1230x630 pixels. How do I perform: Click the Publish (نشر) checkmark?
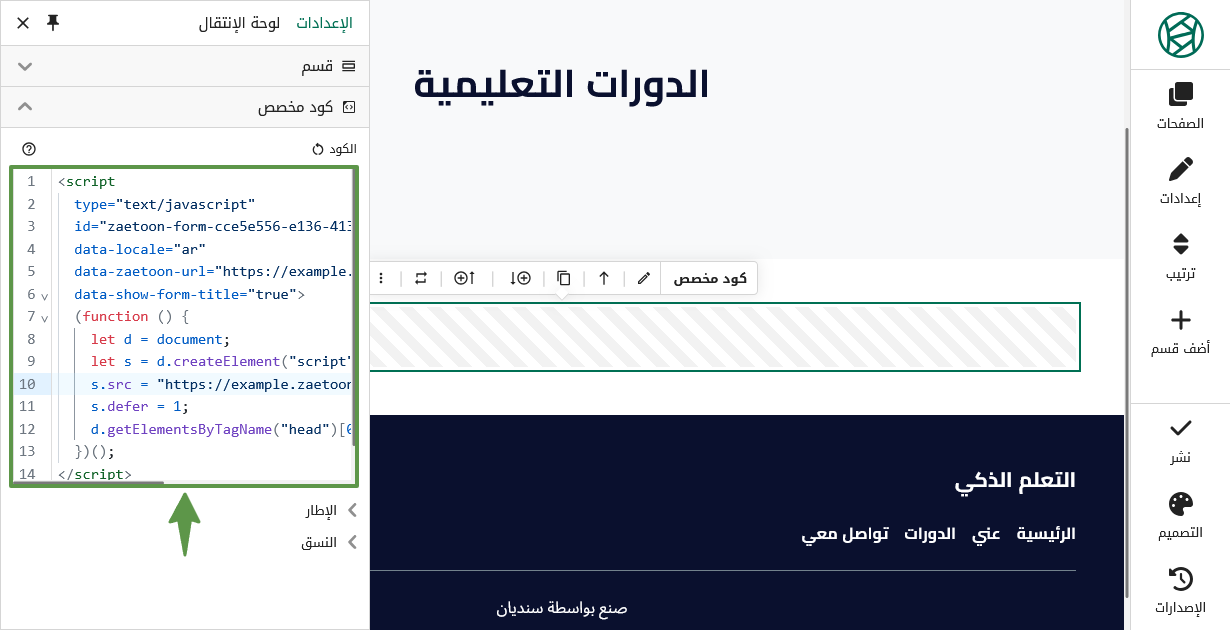click(x=1180, y=440)
